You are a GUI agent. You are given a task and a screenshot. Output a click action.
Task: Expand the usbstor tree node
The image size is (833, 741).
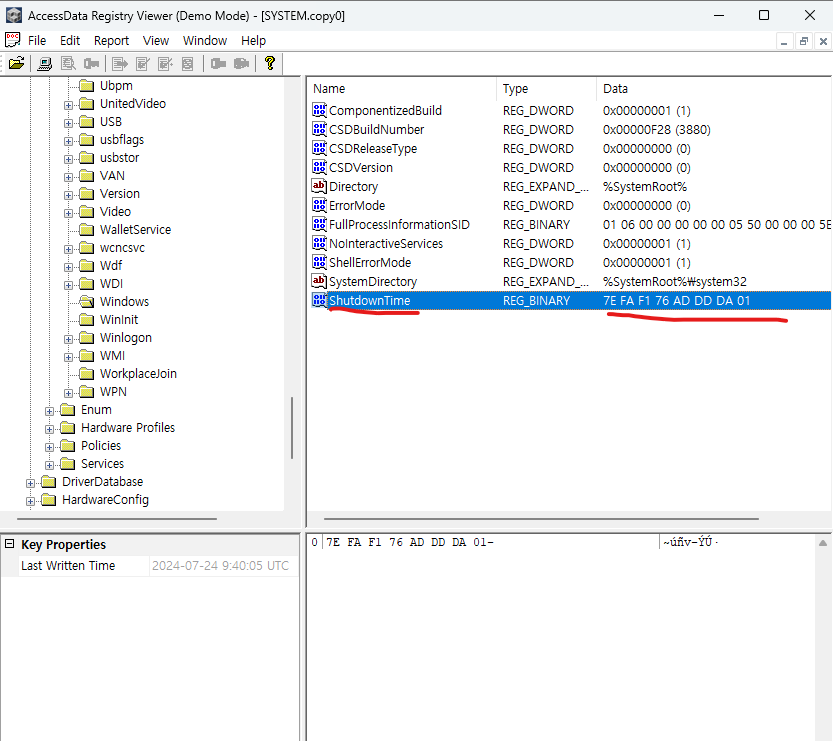click(x=69, y=159)
